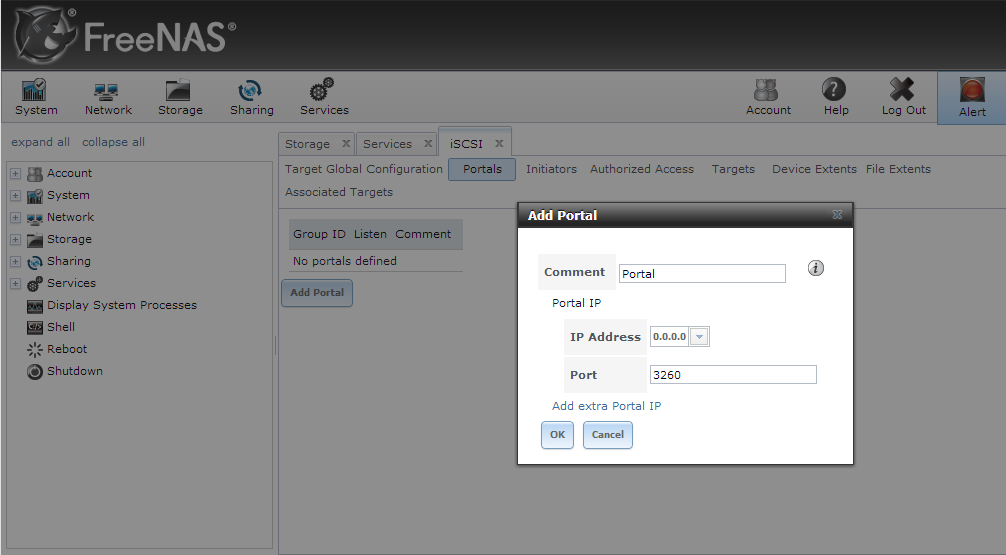The image size is (1006, 555).
Task: Click the Comment column header
Action: point(423,234)
